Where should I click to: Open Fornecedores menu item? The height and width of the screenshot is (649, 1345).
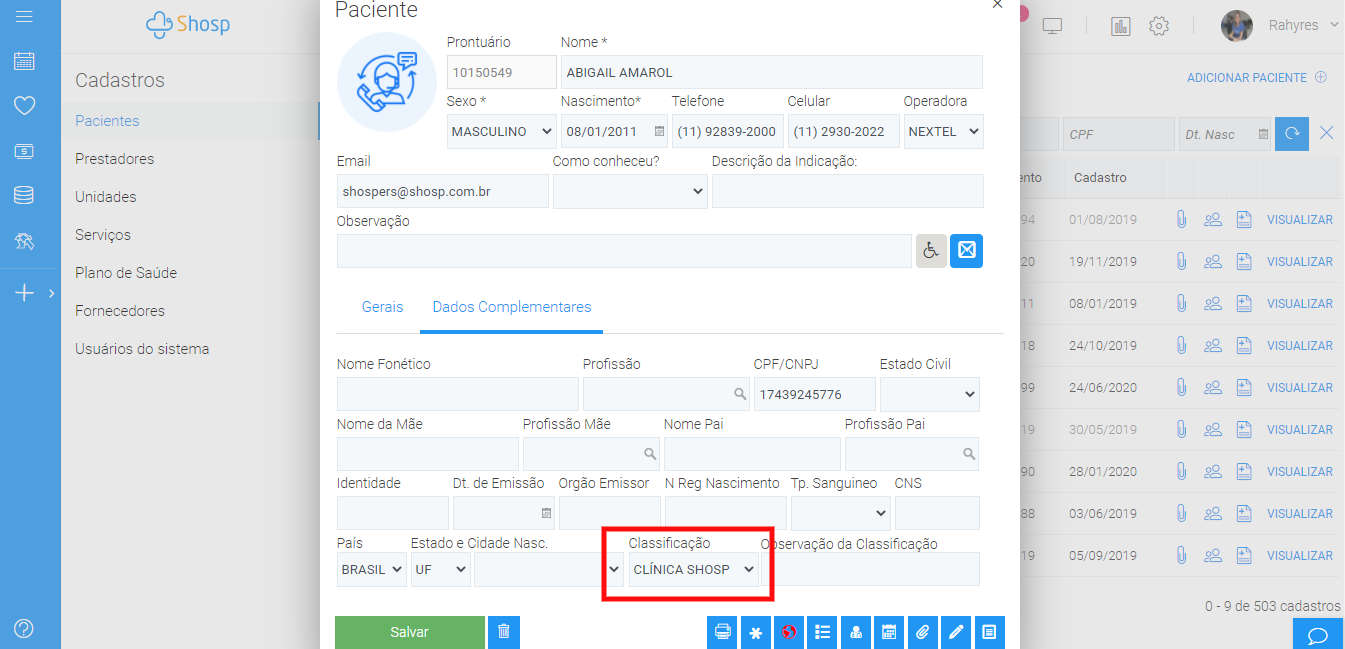click(x=120, y=310)
